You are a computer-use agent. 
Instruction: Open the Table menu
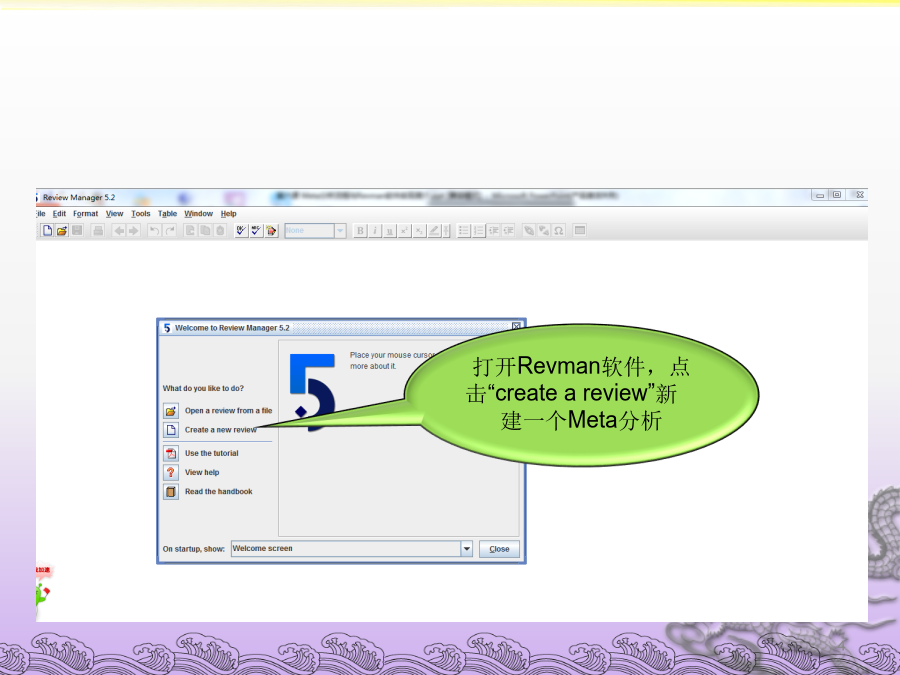click(x=168, y=214)
